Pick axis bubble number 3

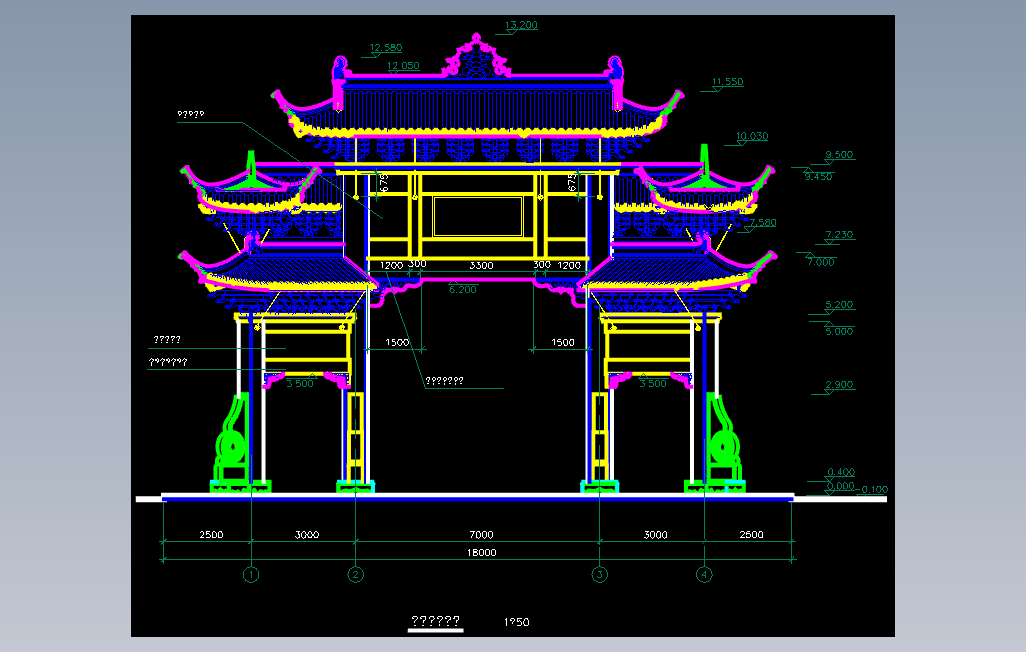599,575
